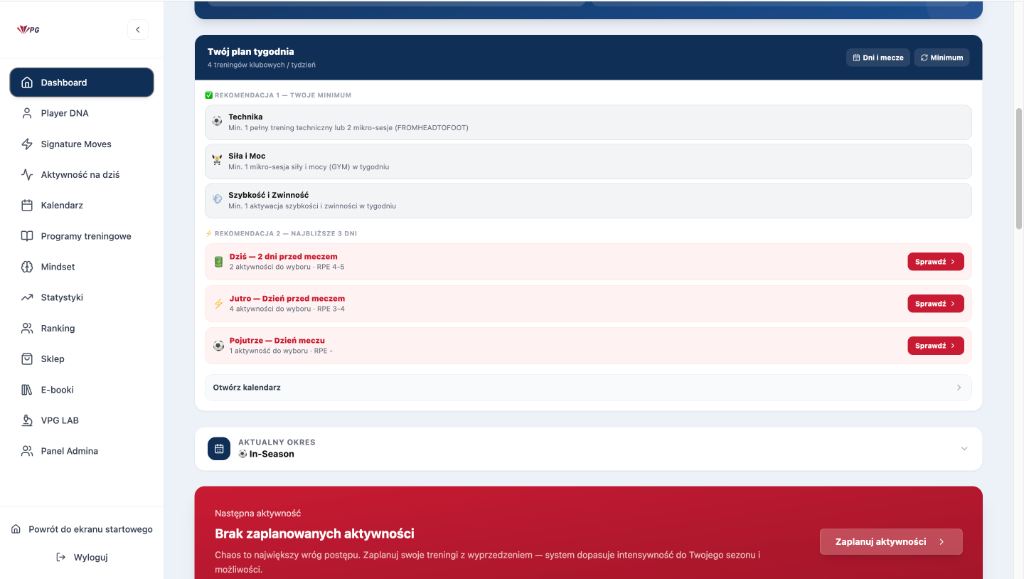Select the Siła i Moc recommendation card
Screen dimensions: 1024x579
(588, 161)
